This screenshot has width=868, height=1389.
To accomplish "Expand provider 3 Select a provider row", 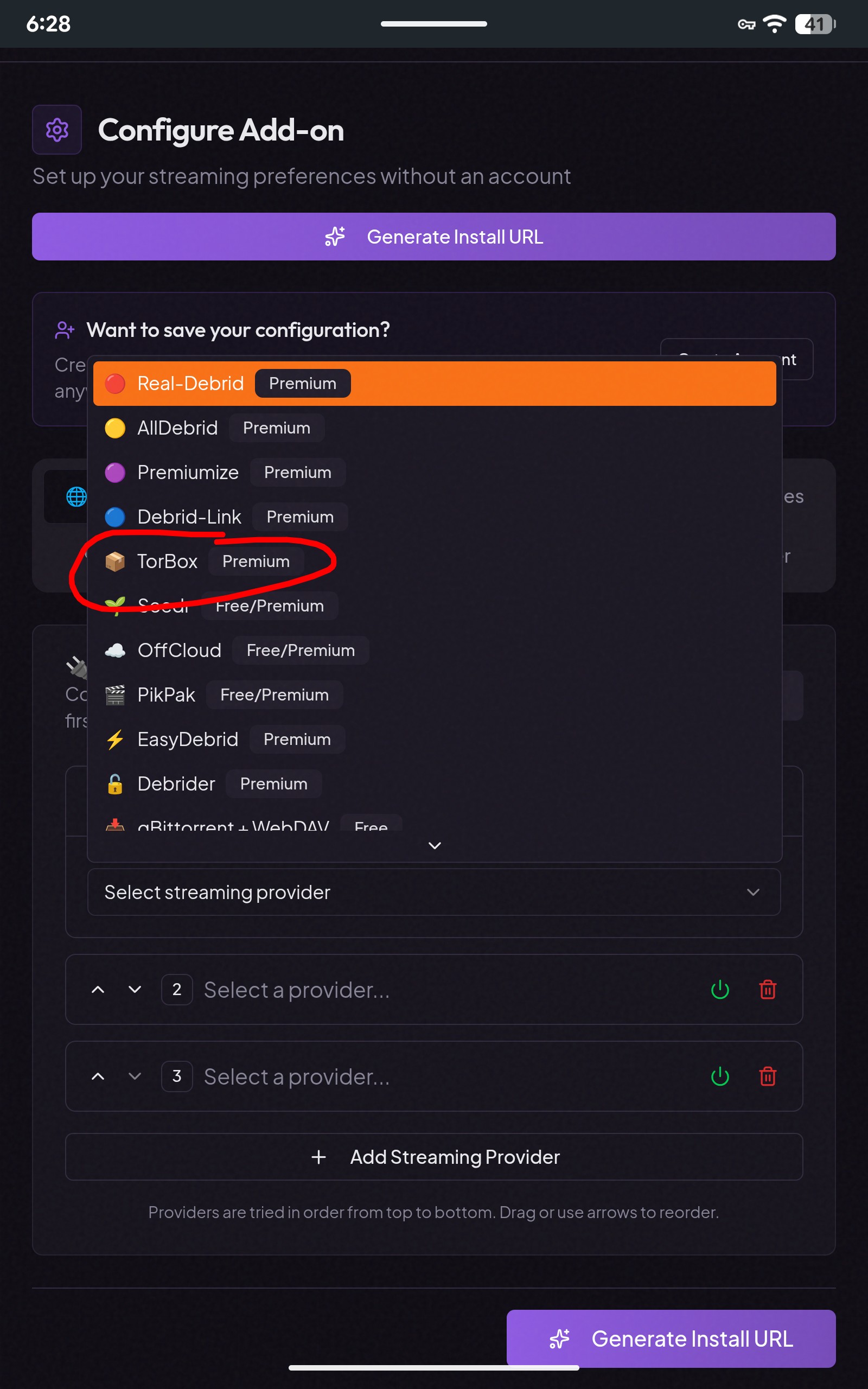I will [296, 1076].
